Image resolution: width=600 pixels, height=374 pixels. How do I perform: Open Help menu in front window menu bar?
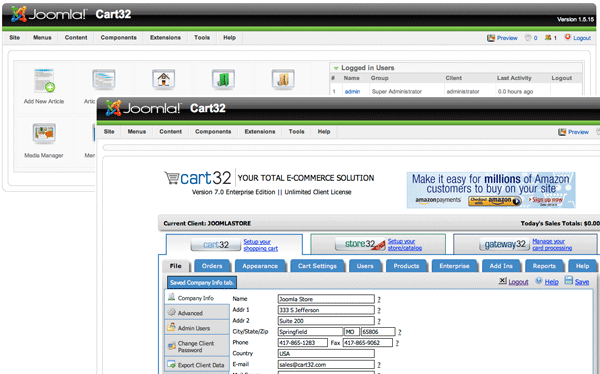(x=324, y=131)
